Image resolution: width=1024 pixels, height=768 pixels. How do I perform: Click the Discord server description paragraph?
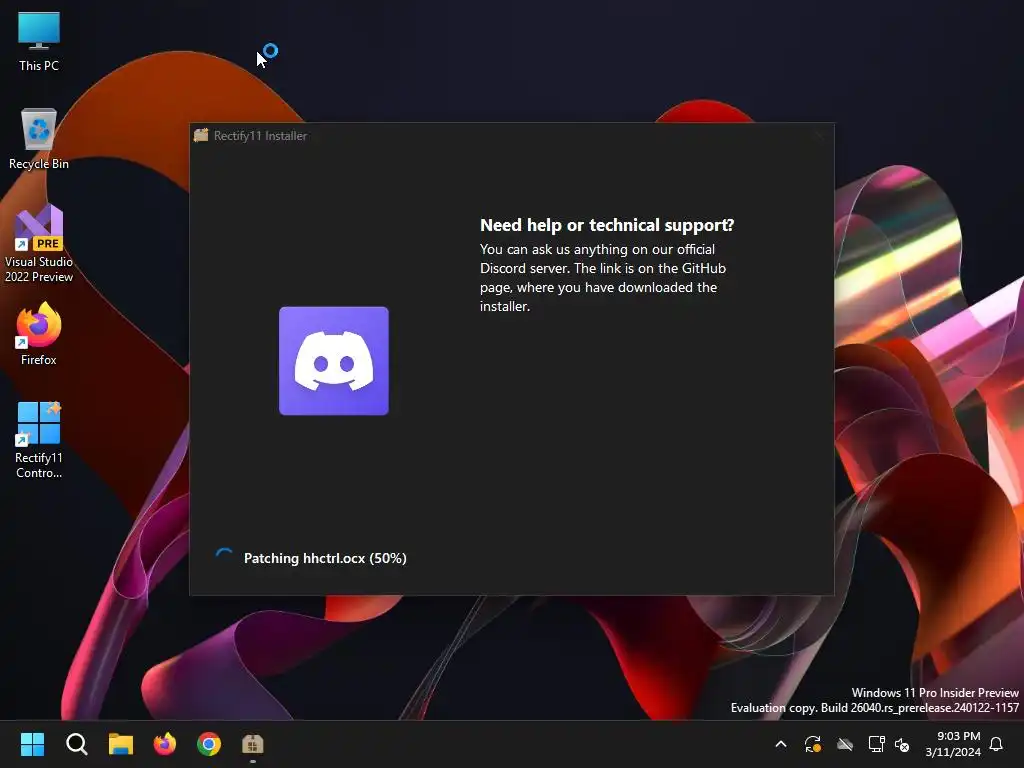603,278
